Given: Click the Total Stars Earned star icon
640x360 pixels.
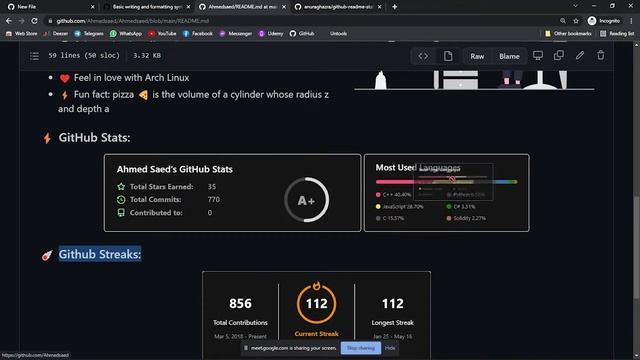Looking at the screenshot, I should pyautogui.click(x=121, y=187).
